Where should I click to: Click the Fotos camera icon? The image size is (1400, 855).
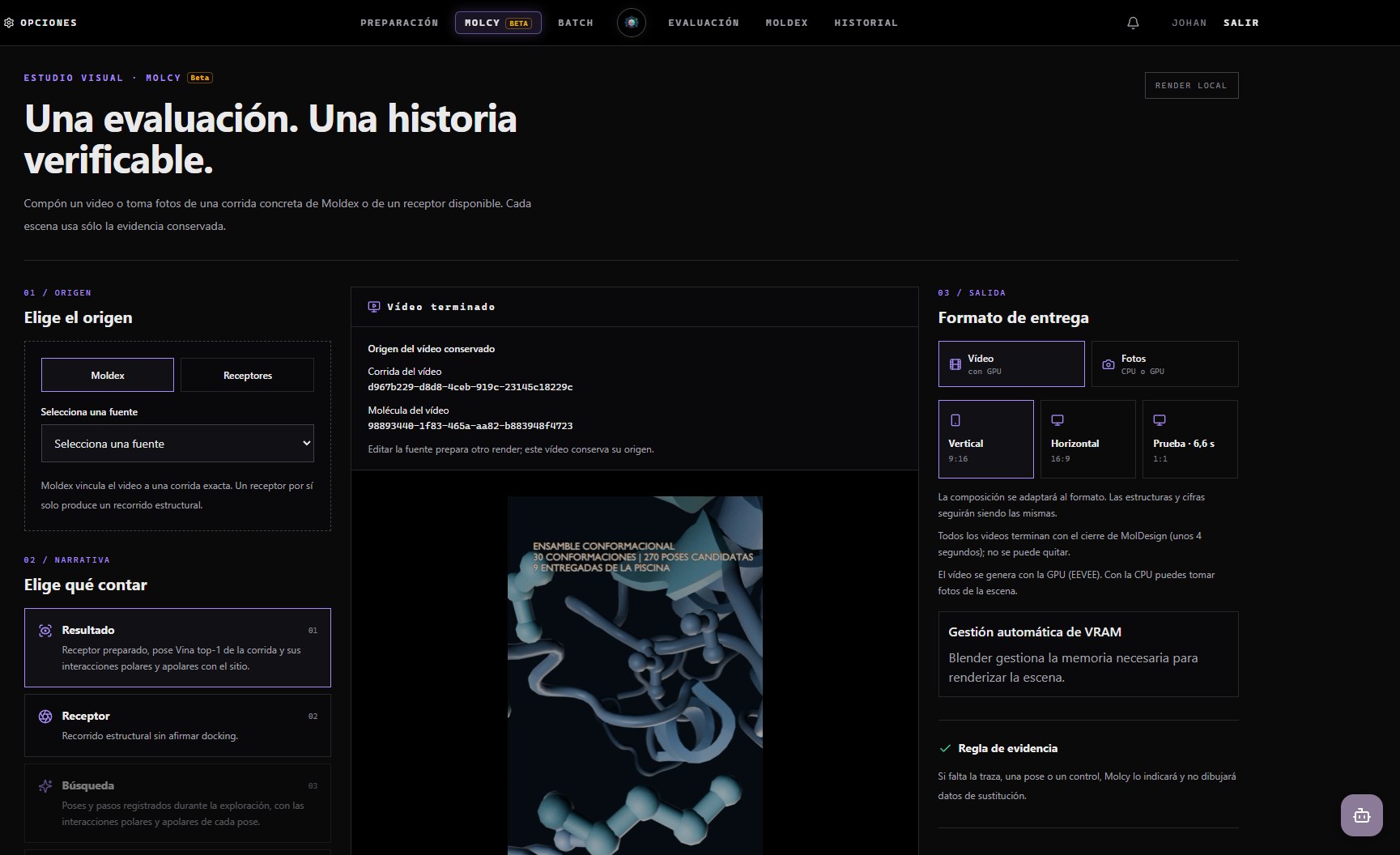click(x=1109, y=364)
